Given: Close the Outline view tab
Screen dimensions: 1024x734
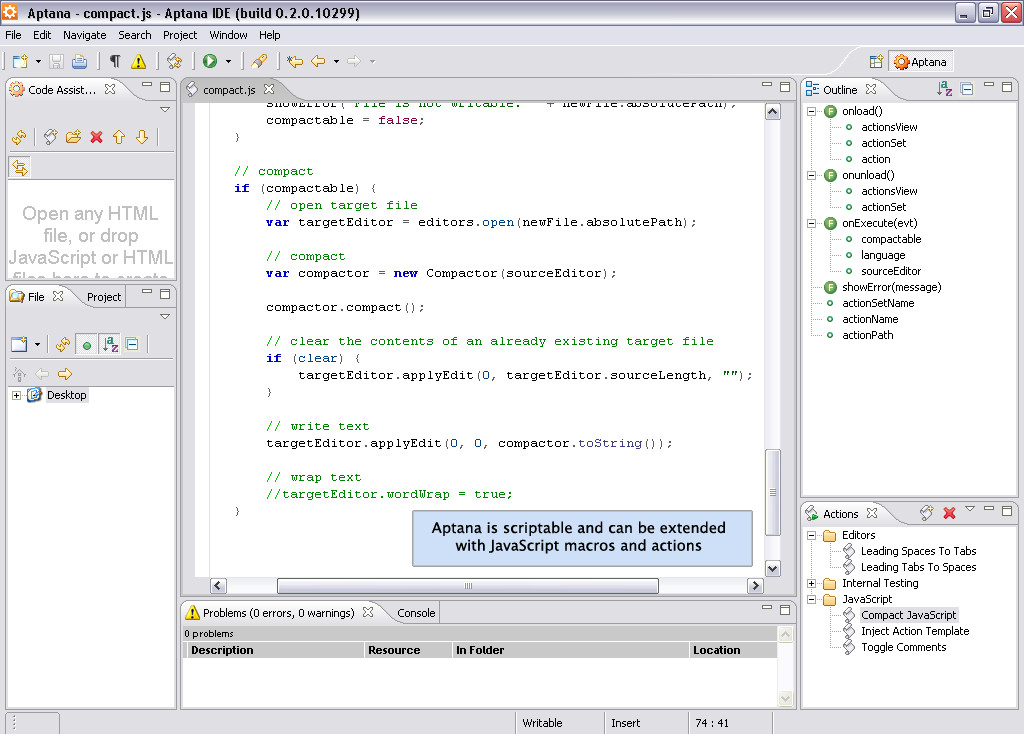Looking at the screenshot, I should [x=871, y=89].
